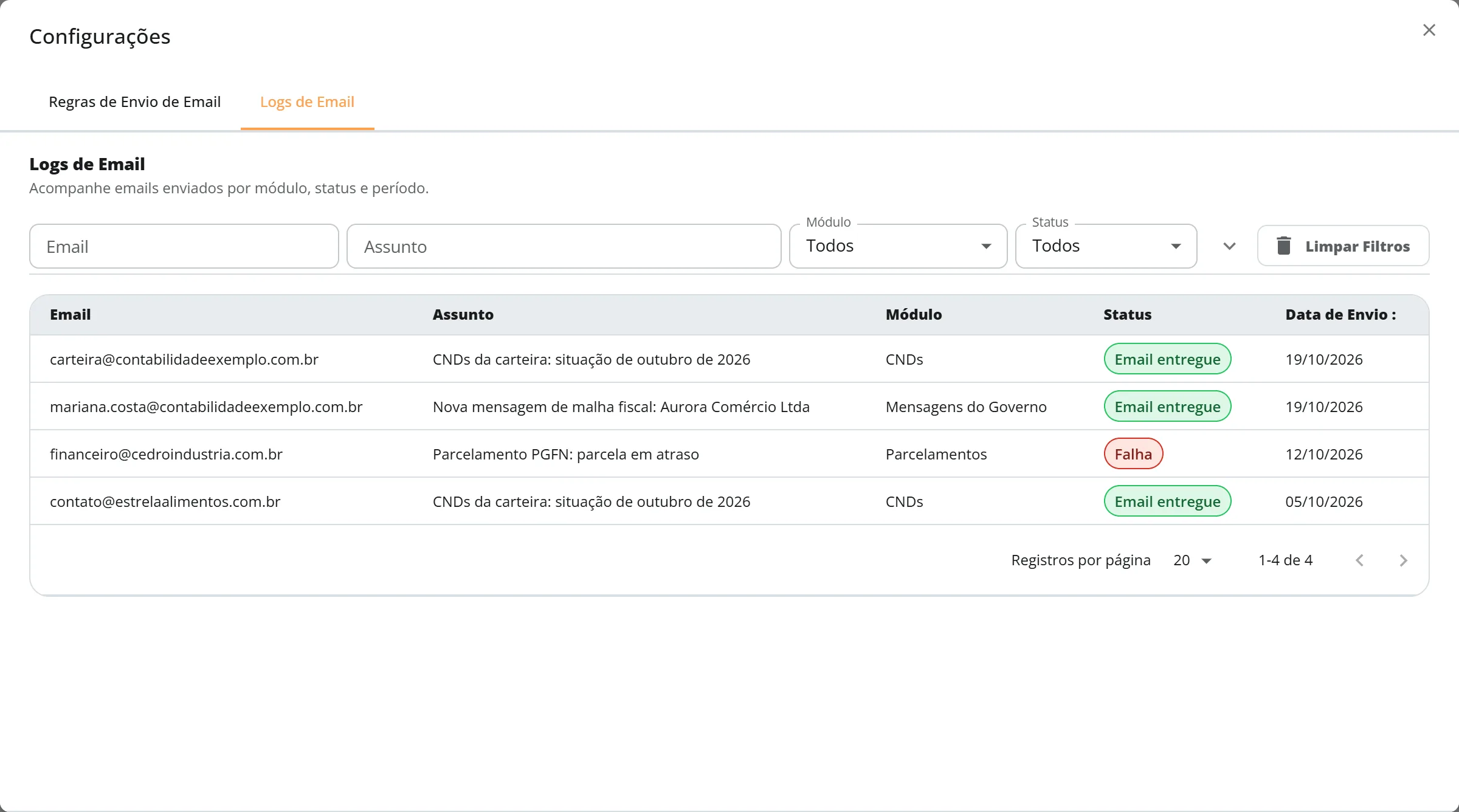Sort by the Email column header
Image resolution: width=1459 pixels, height=812 pixels.
[70, 314]
